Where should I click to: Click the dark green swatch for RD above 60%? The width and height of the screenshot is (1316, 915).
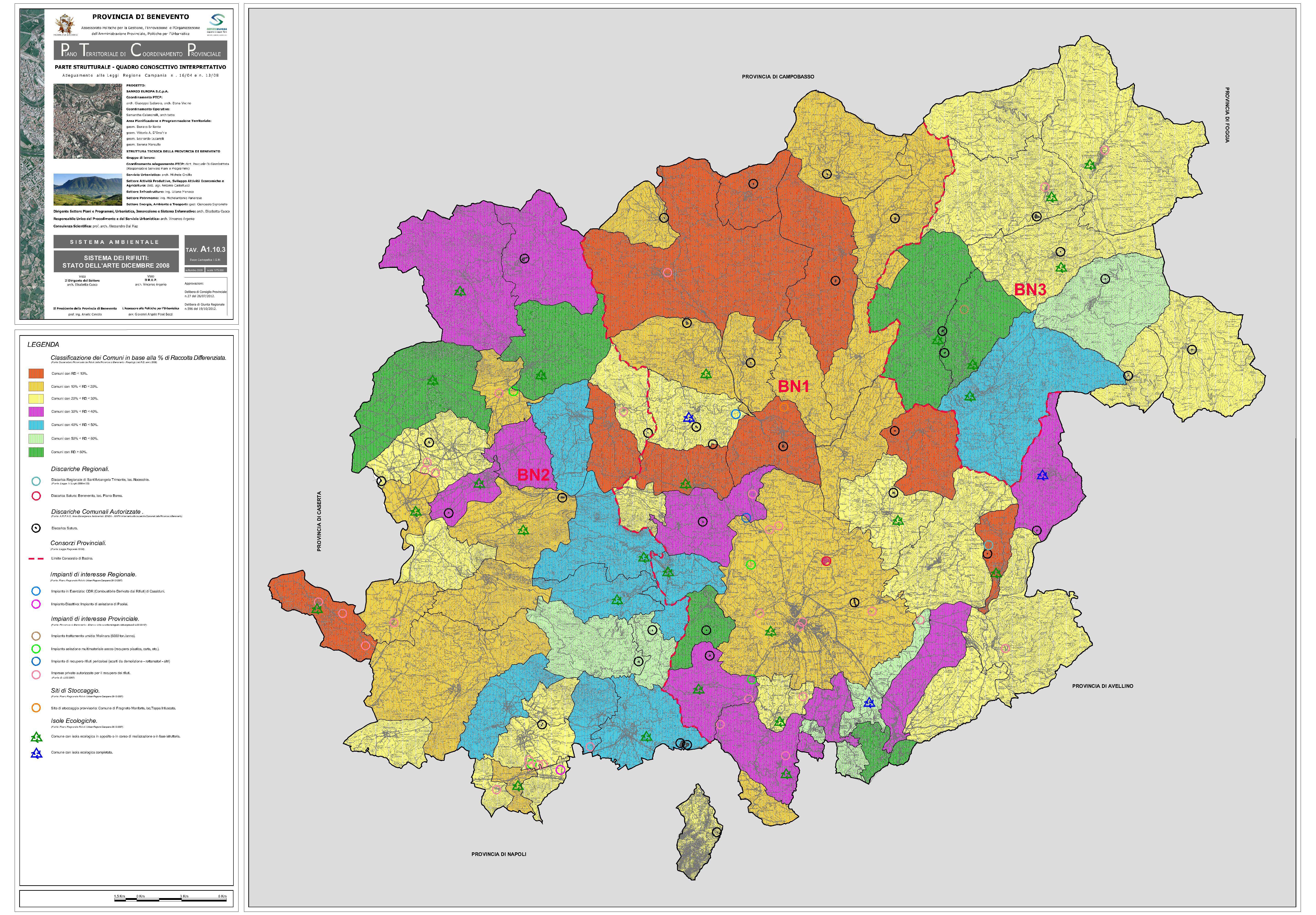pyautogui.click(x=36, y=452)
